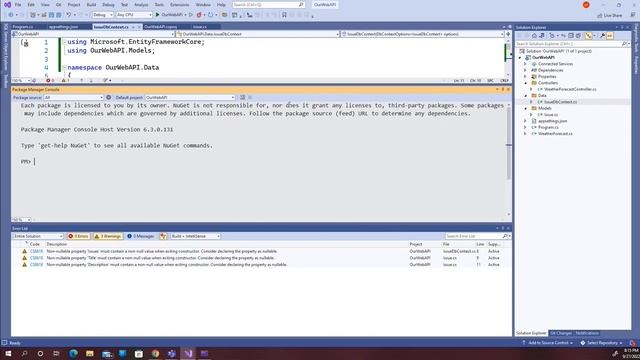The image size is (640, 360).
Task: Switch to the Notifications bottom tab
Action: pos(587,333)
